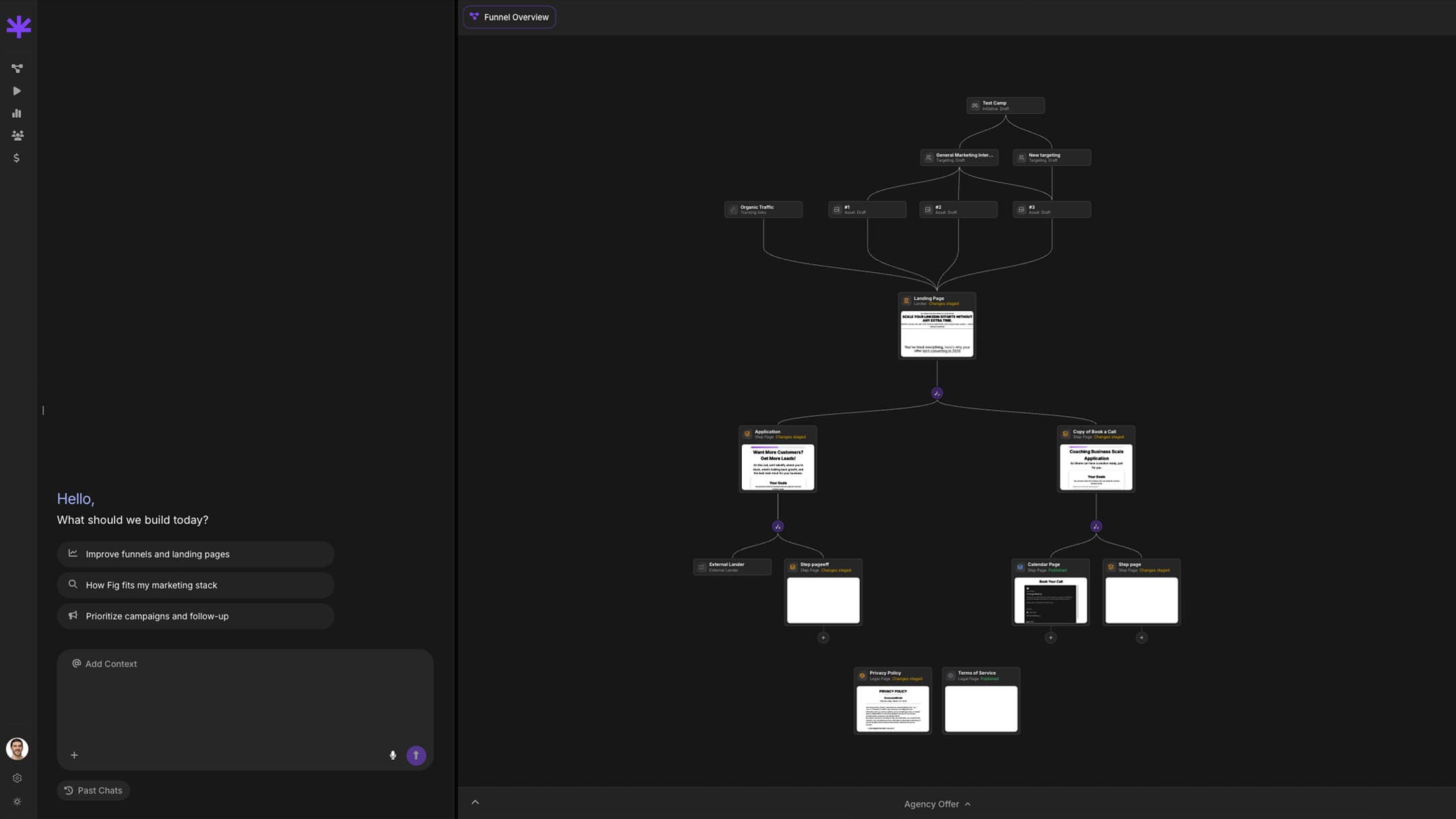Screen dimensions: 1456x819
Task: Open the funnel flow icon in sidebar
Action: pos(17,68)
